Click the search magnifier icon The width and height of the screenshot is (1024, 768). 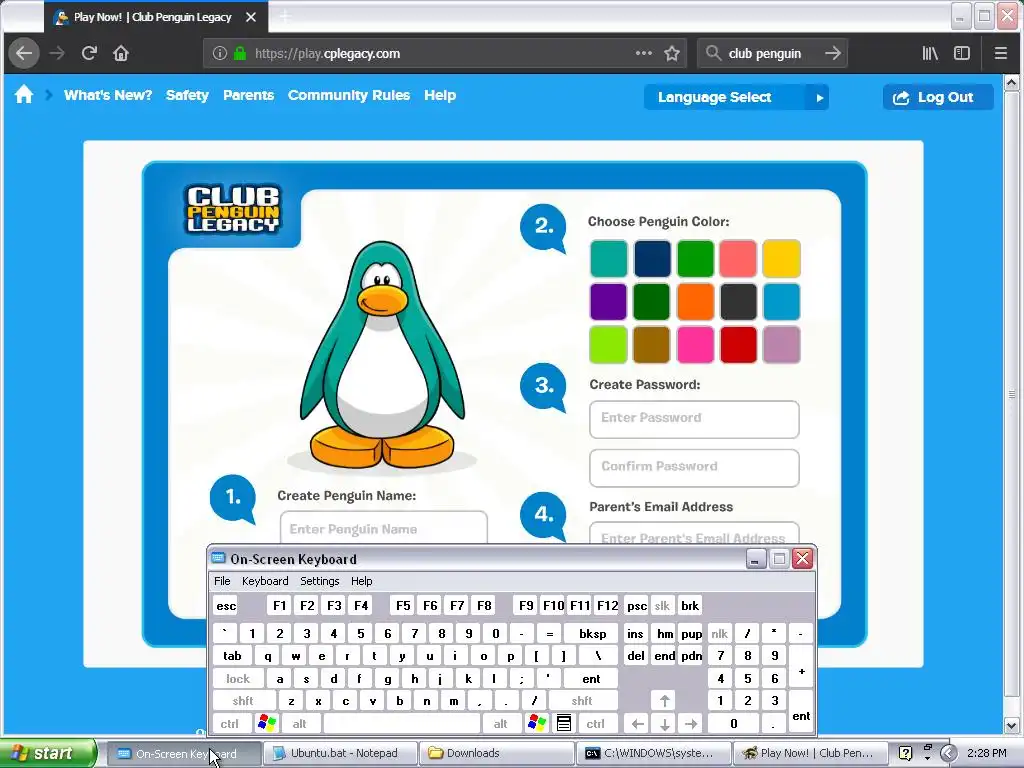(x=713, y=53)
